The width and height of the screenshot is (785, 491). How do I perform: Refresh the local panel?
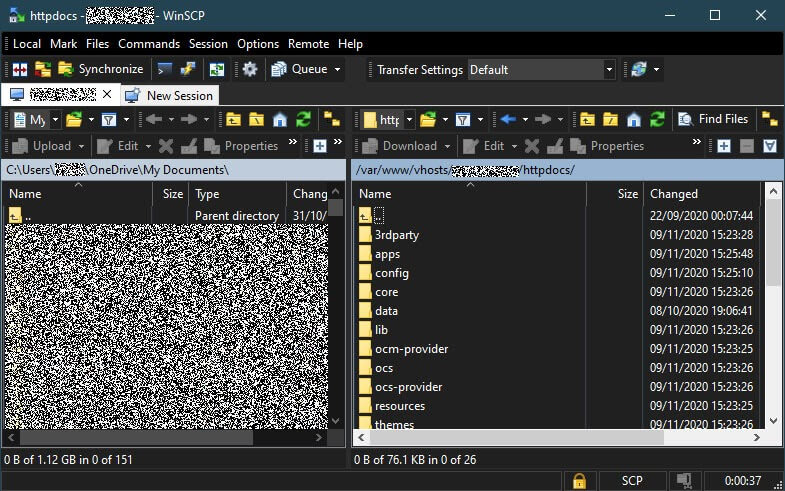point(303,120)
